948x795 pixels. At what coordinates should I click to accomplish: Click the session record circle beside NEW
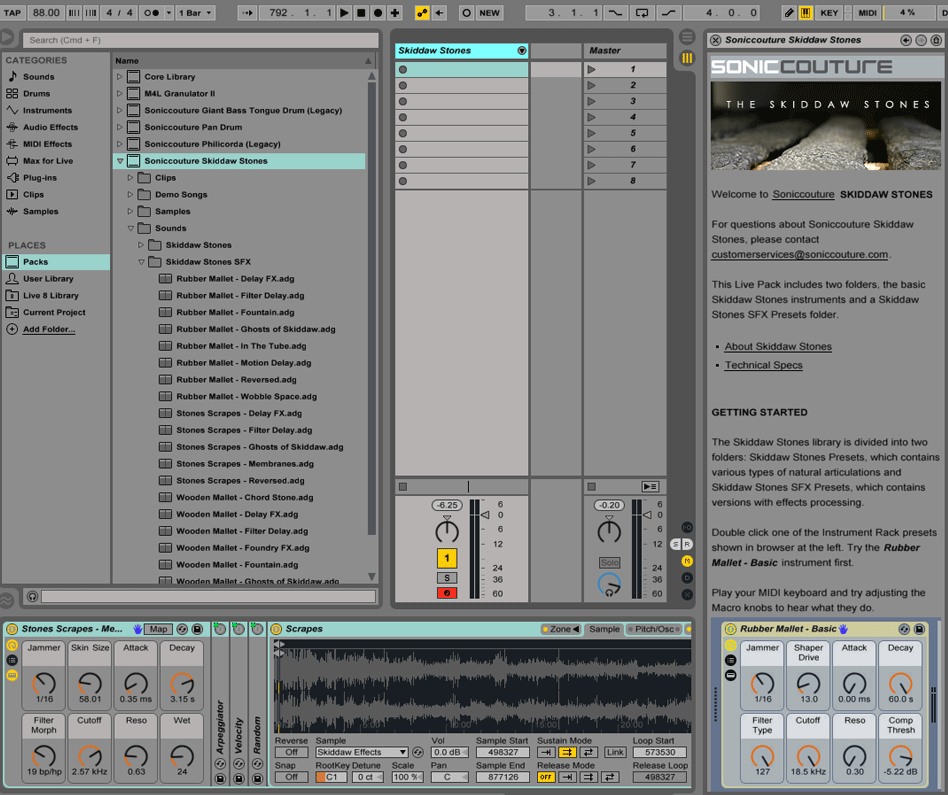466,13
